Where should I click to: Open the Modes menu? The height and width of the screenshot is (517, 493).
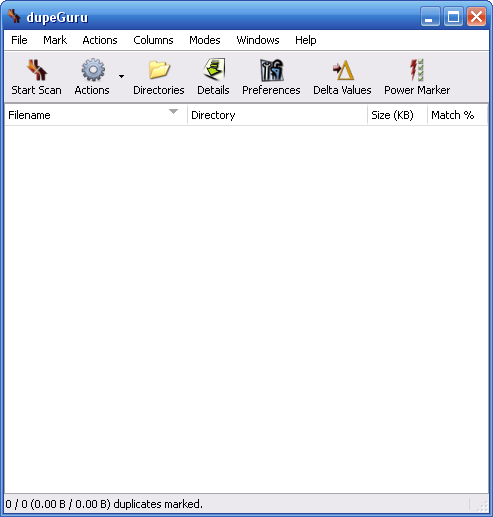[205, 40]
